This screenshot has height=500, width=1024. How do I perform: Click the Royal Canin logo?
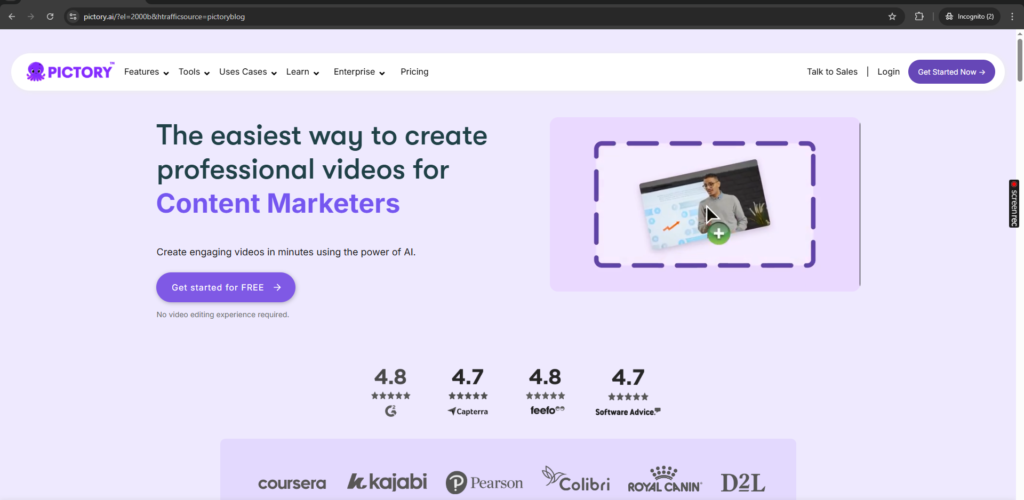point(665,479)
